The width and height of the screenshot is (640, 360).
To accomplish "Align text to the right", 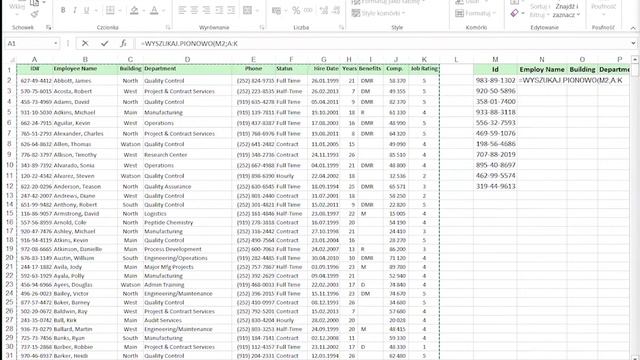I will pyautogui.click(x=207, y=10).
